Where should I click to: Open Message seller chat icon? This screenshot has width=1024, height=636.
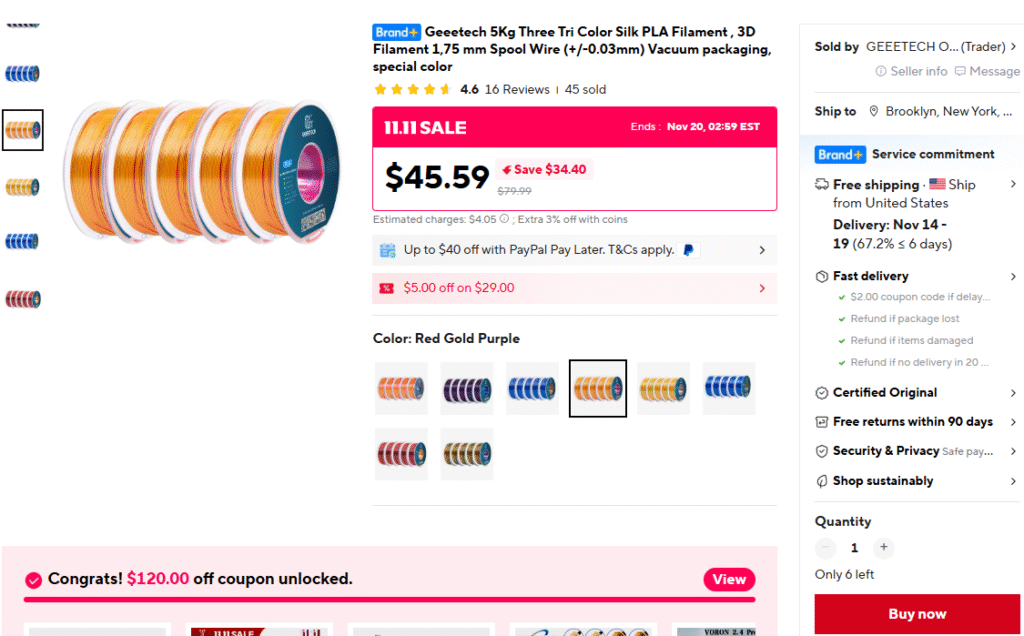[960, 71]
